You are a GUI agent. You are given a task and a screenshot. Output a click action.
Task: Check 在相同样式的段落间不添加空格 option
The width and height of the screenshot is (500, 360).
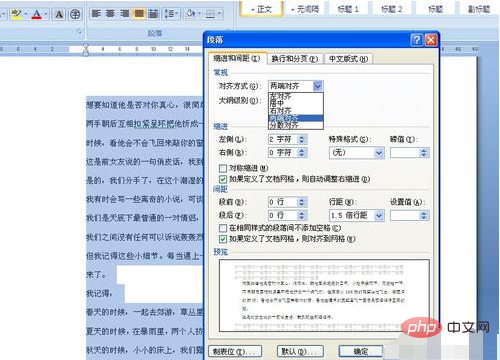(223, 228)
